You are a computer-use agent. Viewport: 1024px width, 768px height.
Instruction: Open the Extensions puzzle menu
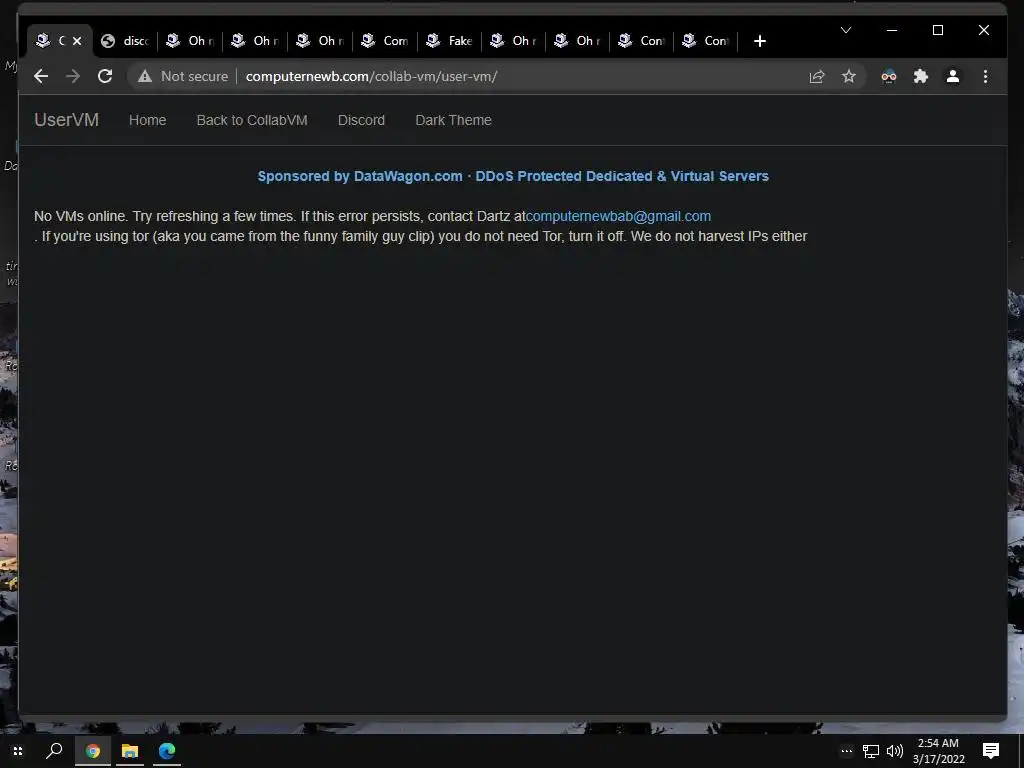921,76
